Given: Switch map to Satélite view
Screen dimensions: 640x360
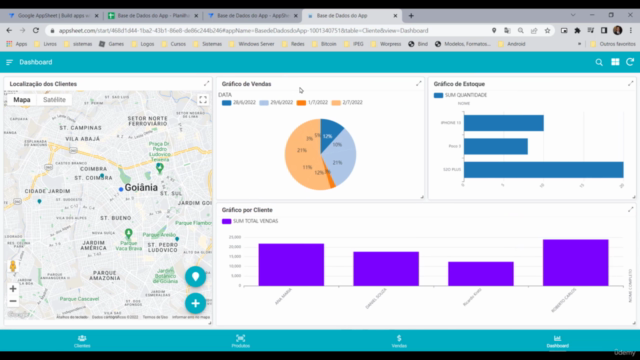Looking at the screenshot, I should 54,100.
